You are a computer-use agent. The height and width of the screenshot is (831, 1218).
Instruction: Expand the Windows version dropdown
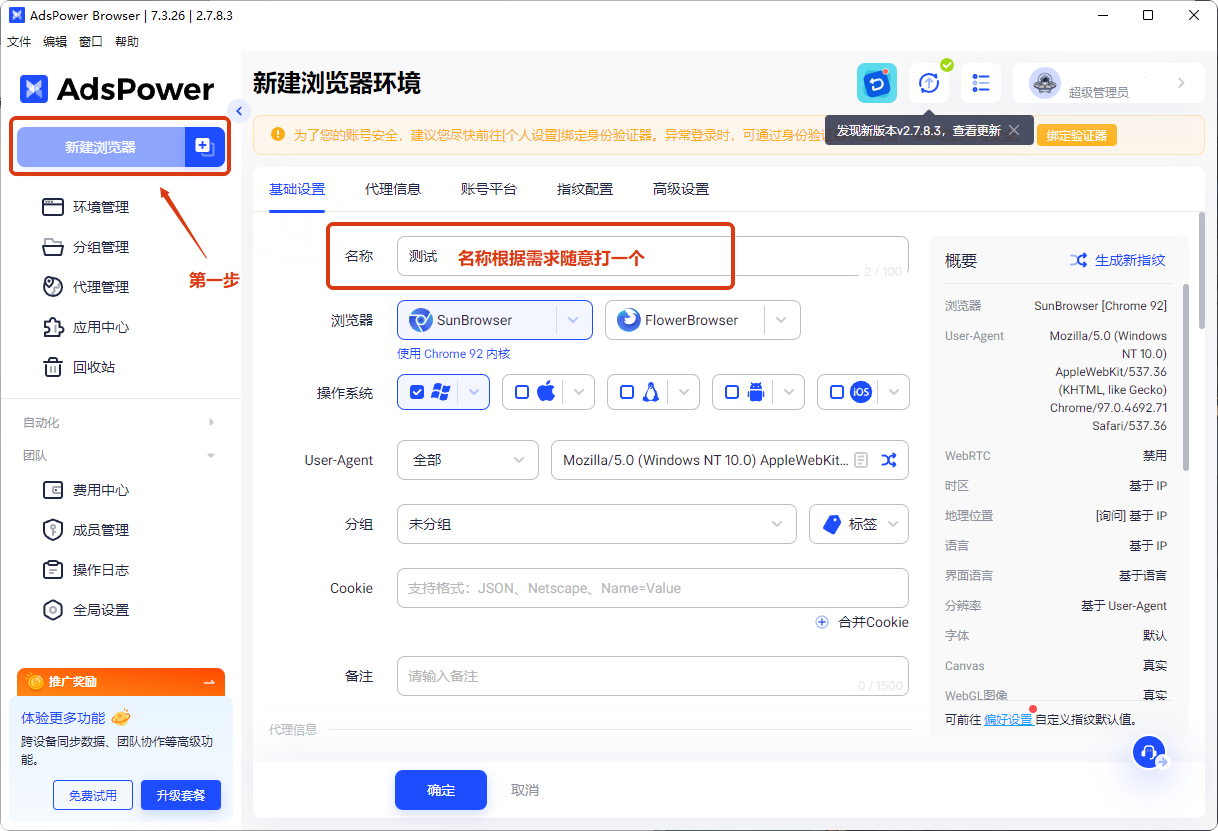coord(474,393)
